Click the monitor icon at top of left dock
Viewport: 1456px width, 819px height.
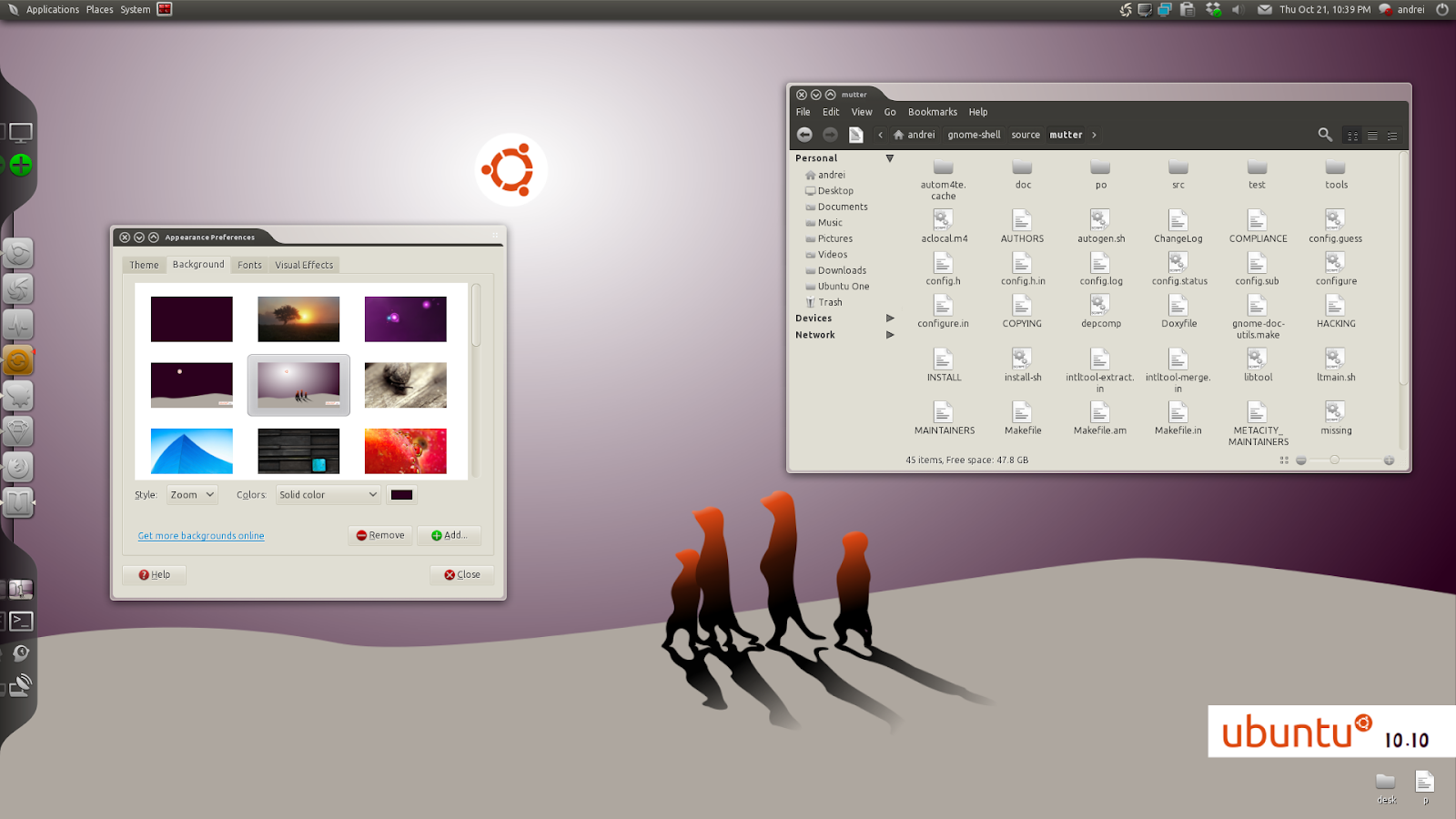(21, 133)
